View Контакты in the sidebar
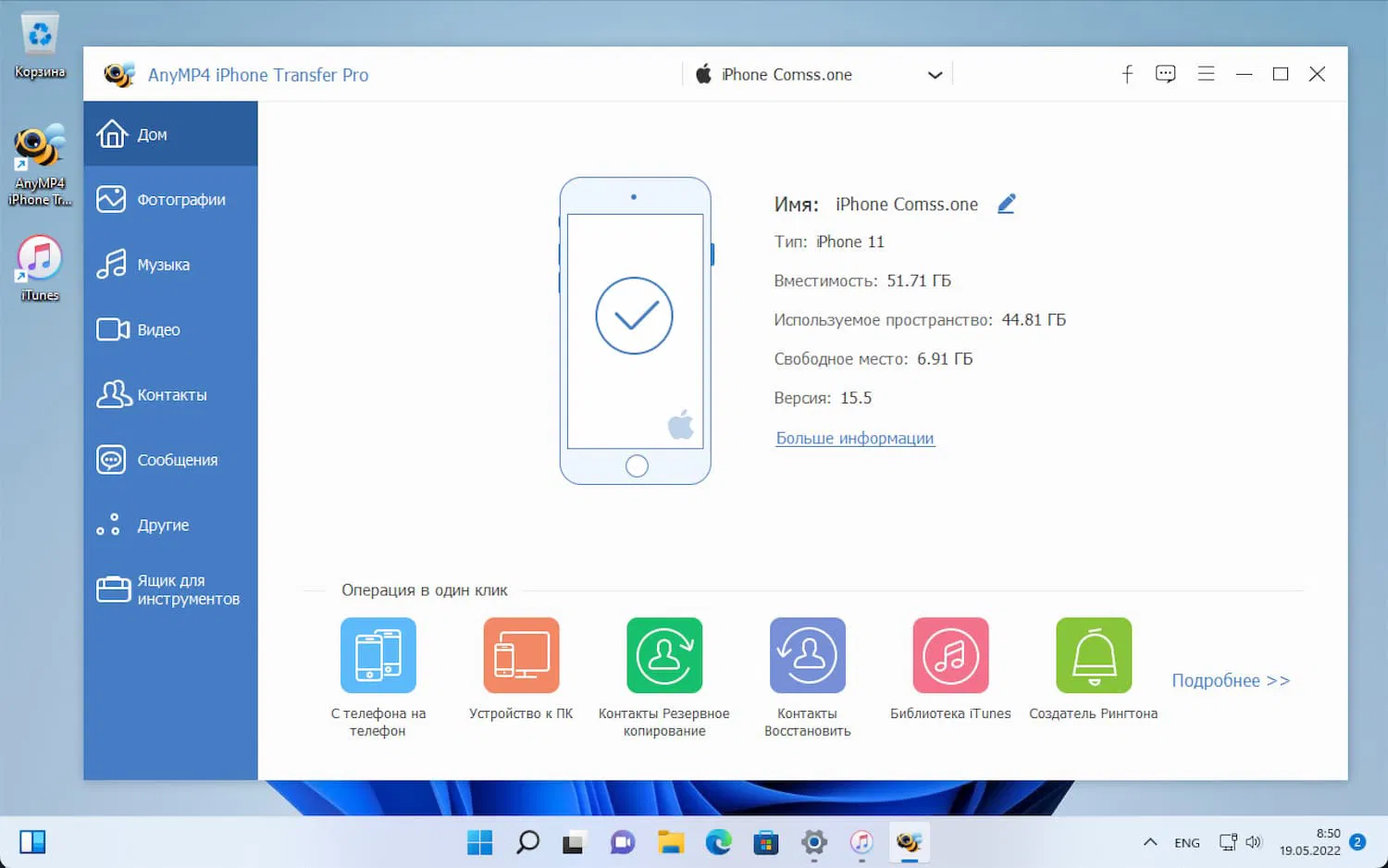The image size is (1388, 868). pyautogui.click(x=170, y=393)
